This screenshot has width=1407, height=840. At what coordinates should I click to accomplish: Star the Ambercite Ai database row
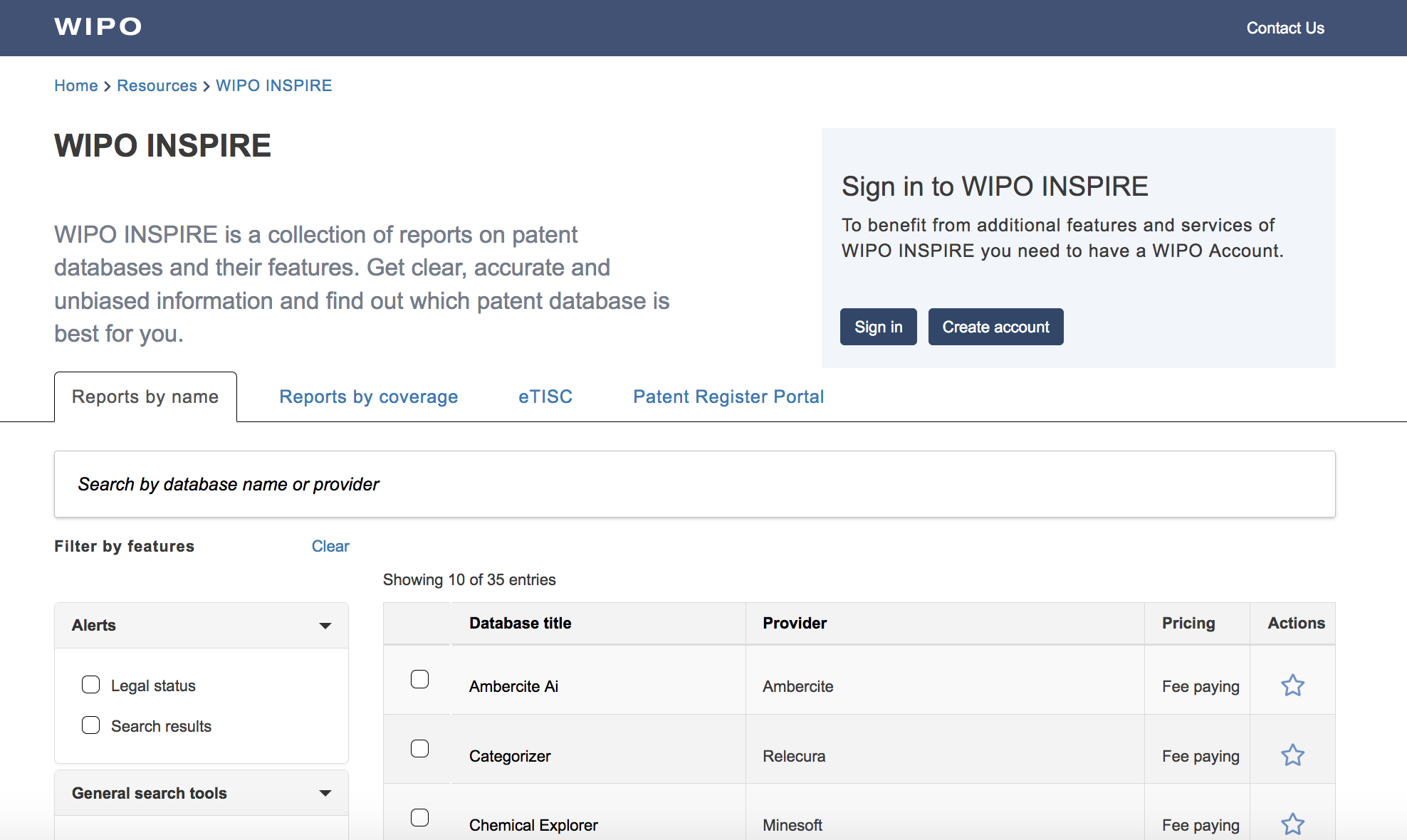click(1292, 686)
